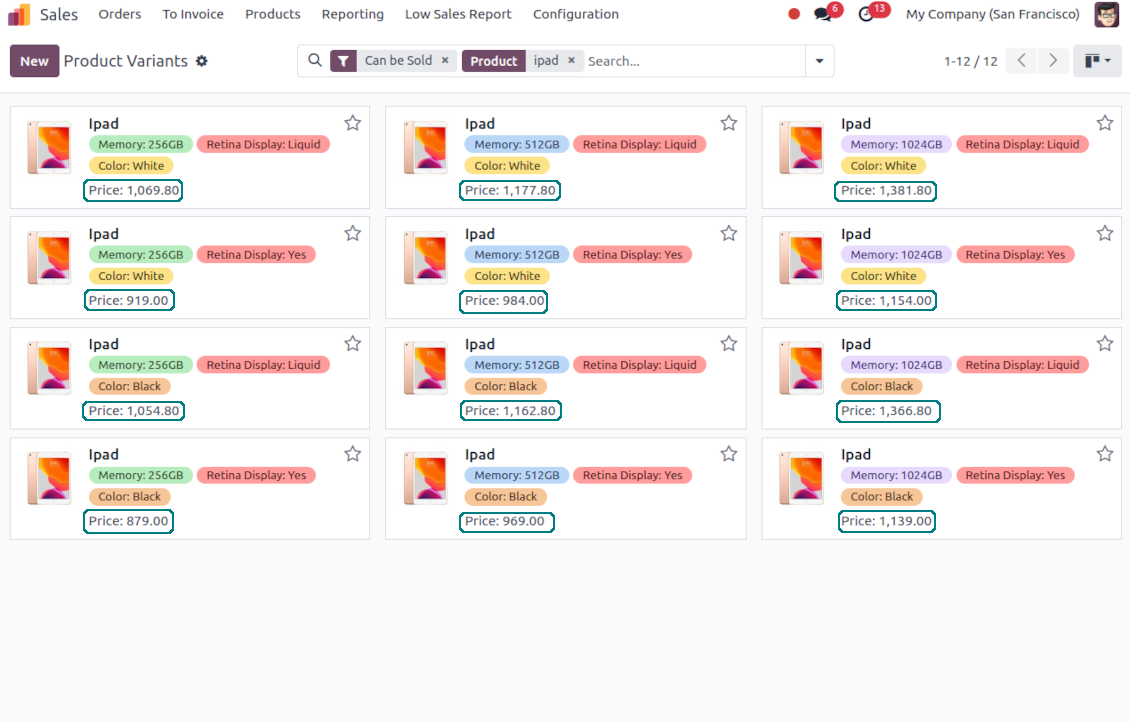Viewport: 1130px width, 722px height.
Task: Favorite the Ipad priced 1,154.00
Action: (x=1105, y=233)
